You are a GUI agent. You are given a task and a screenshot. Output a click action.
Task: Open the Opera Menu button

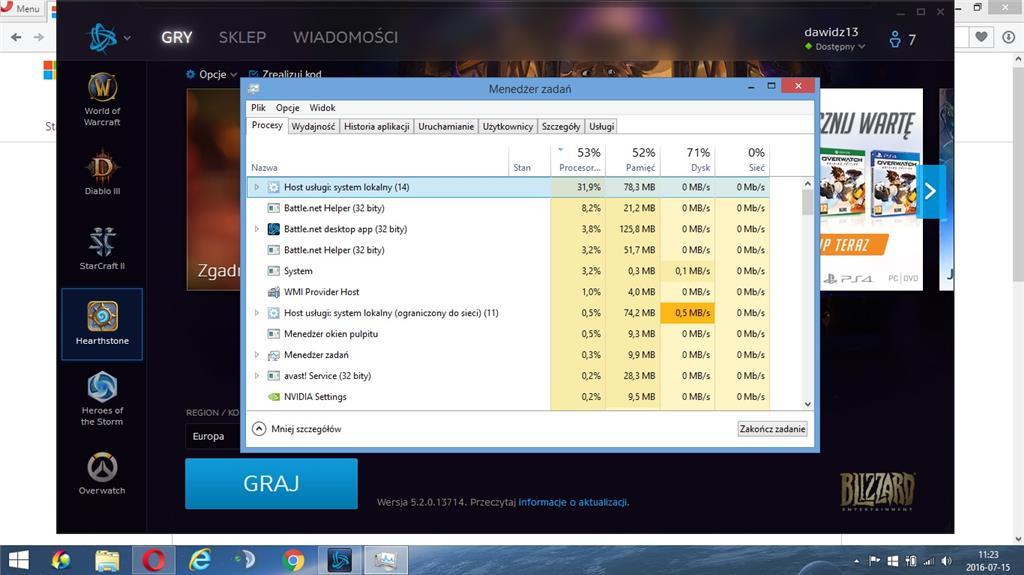[21, 8]
